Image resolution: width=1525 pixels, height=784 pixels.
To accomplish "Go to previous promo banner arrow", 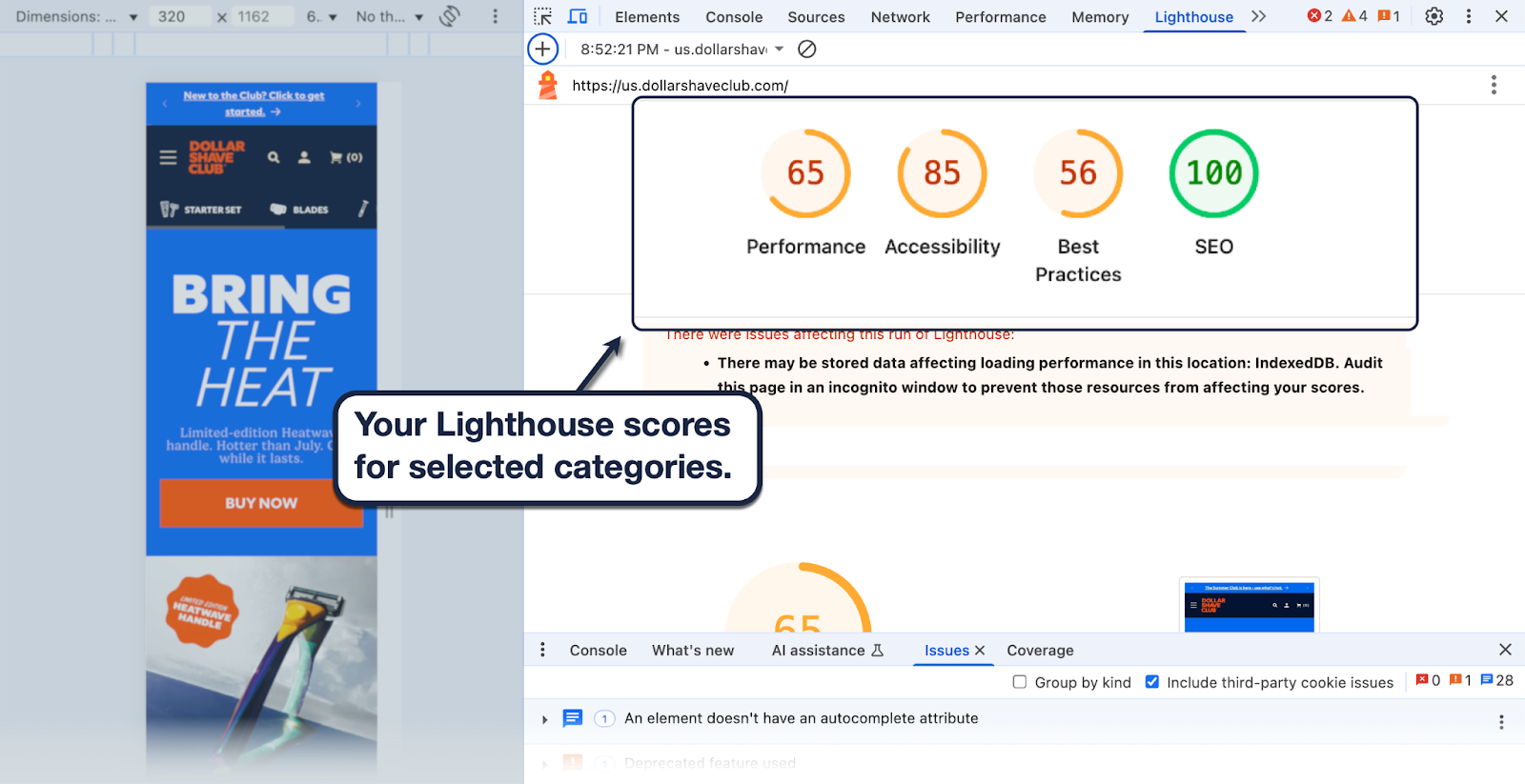I will (x=165, y=104).
